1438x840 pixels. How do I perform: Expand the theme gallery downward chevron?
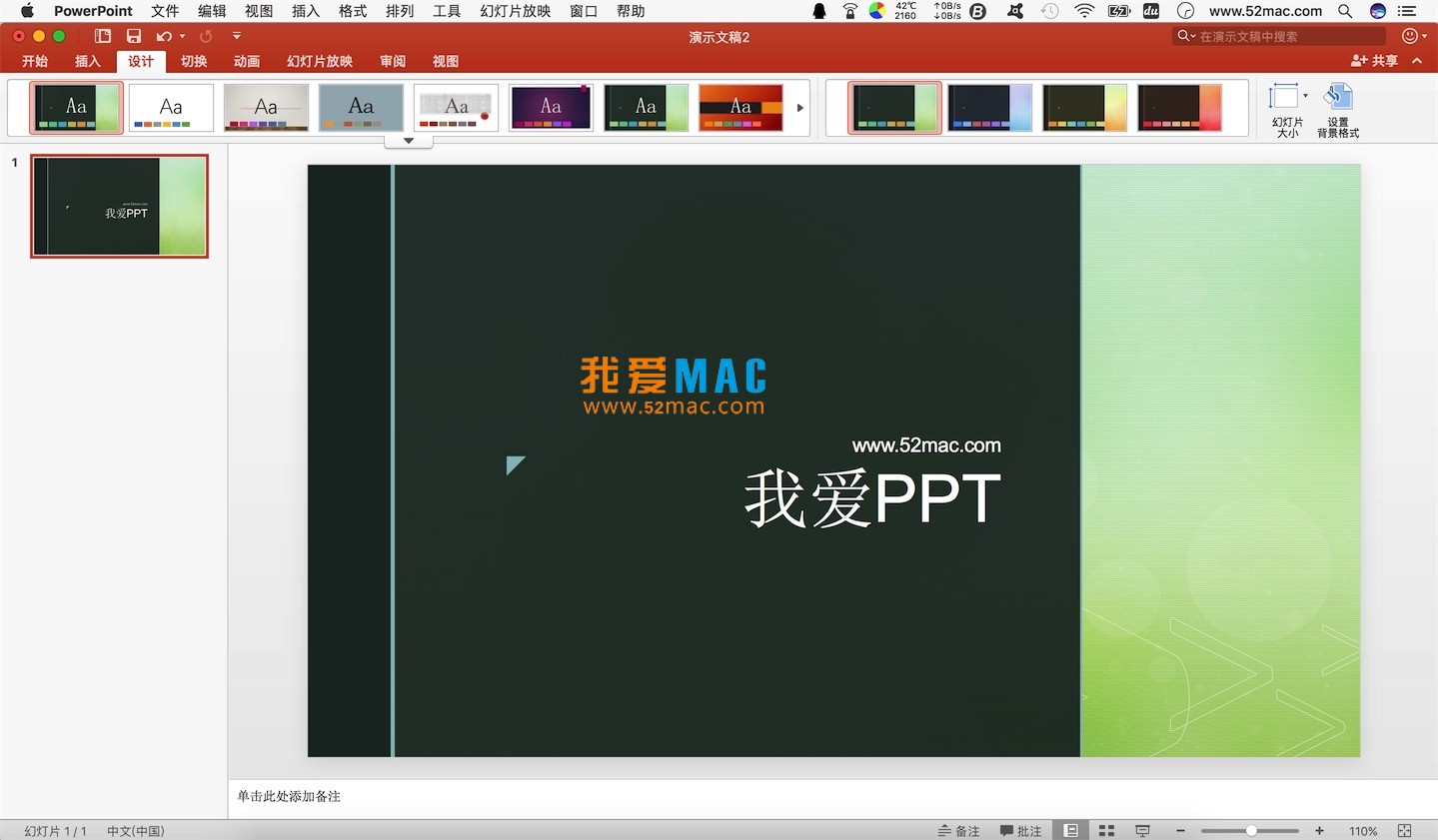click(x=408, y=141)
